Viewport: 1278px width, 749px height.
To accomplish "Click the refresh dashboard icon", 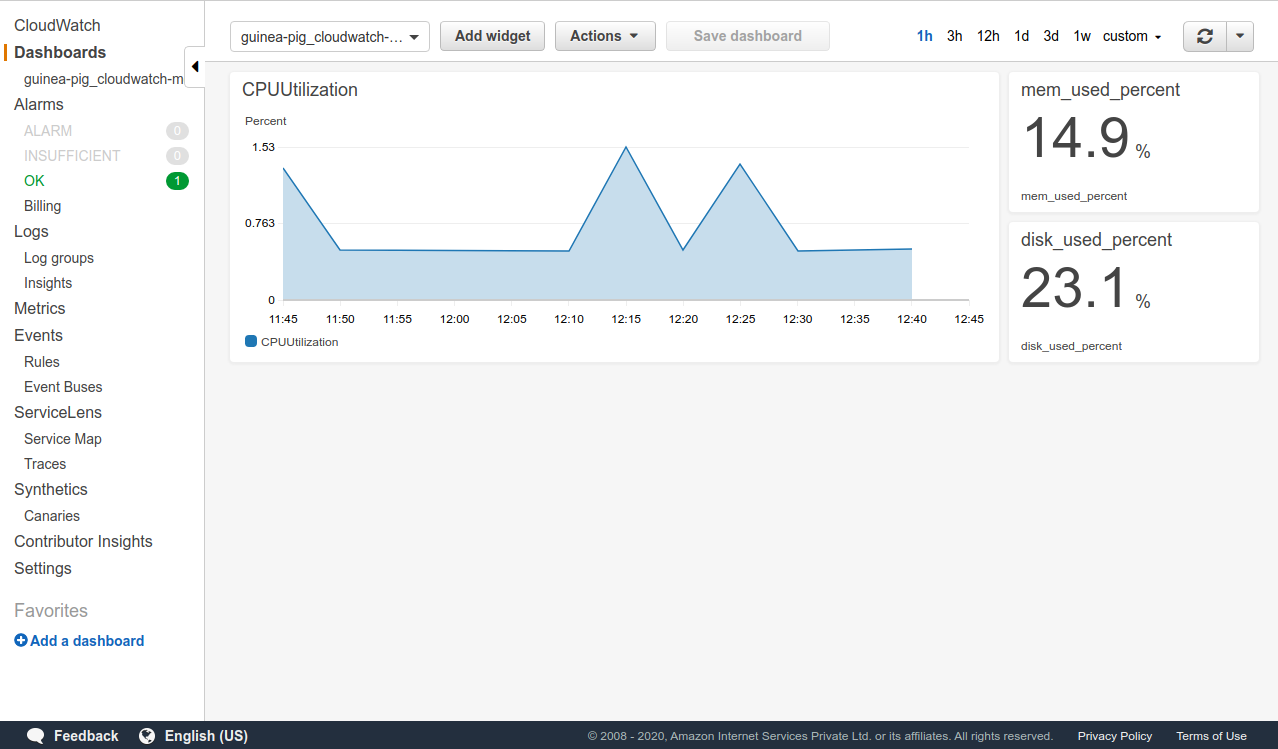I will [1205, 36].
